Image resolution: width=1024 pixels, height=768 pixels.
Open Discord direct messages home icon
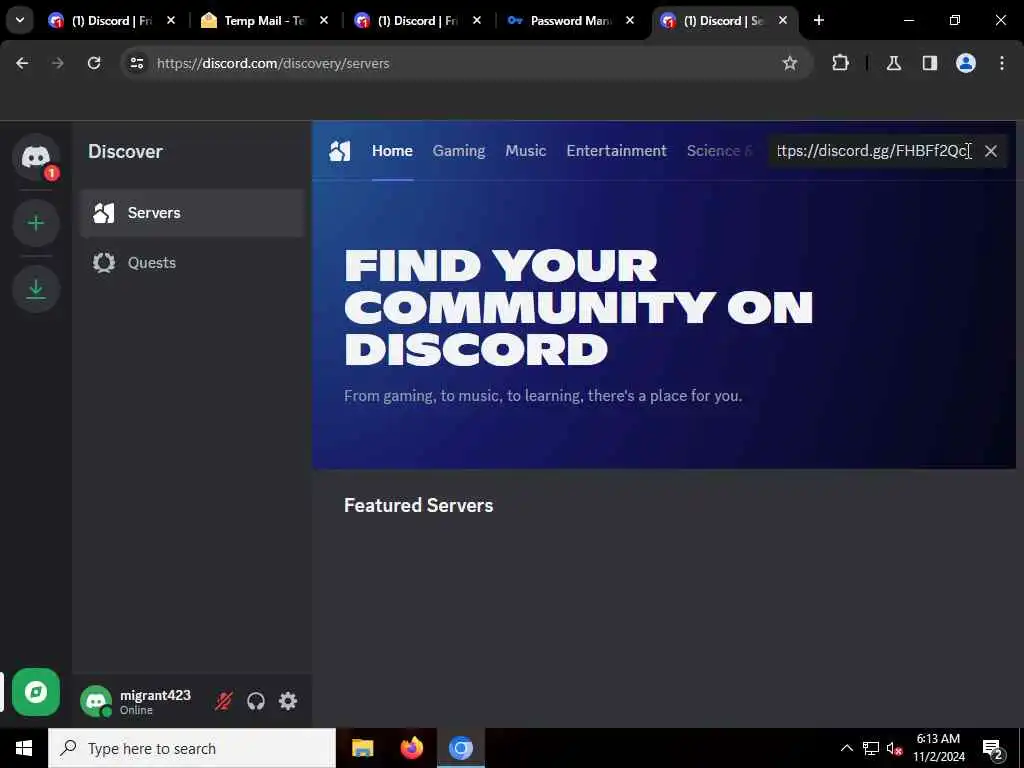pyautogui.click(x=36, y=157)
